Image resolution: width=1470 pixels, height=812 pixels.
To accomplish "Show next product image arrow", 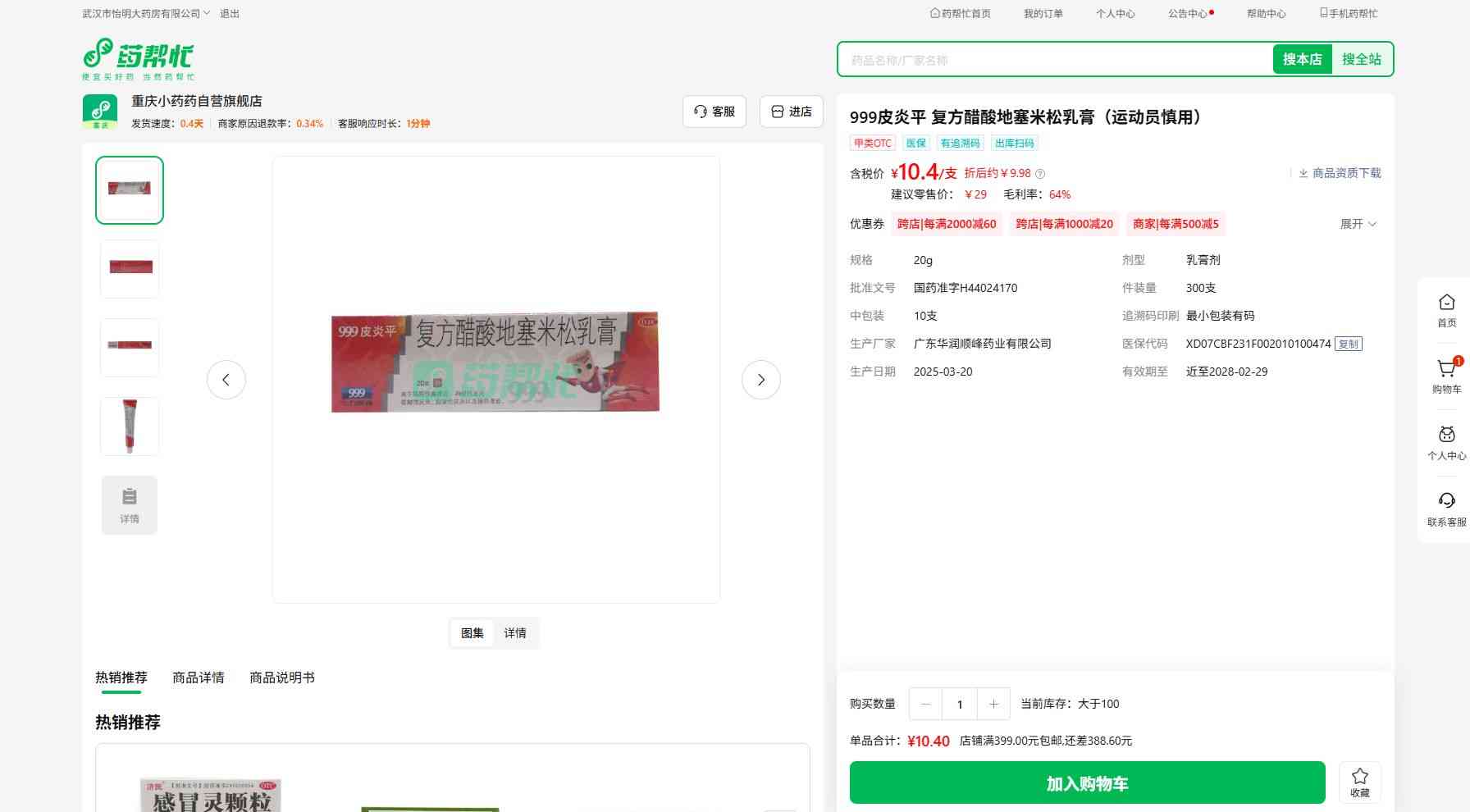I will [x=761, y=380].
